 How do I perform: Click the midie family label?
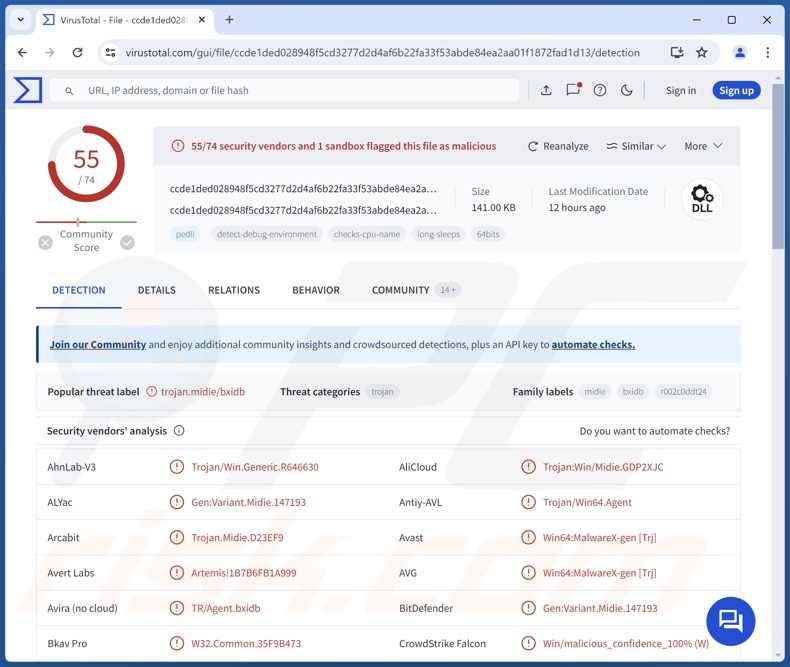pos(595,391)
